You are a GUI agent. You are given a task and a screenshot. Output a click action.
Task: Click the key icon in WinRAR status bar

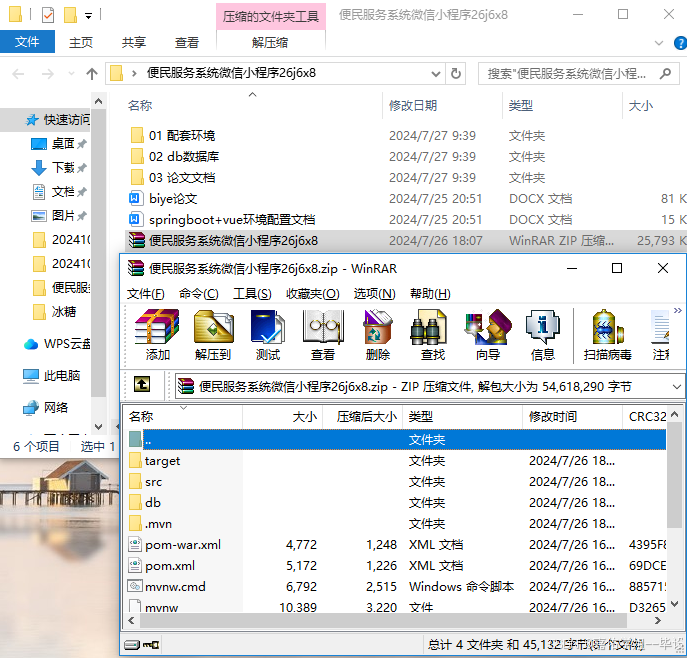pos(151,644)
